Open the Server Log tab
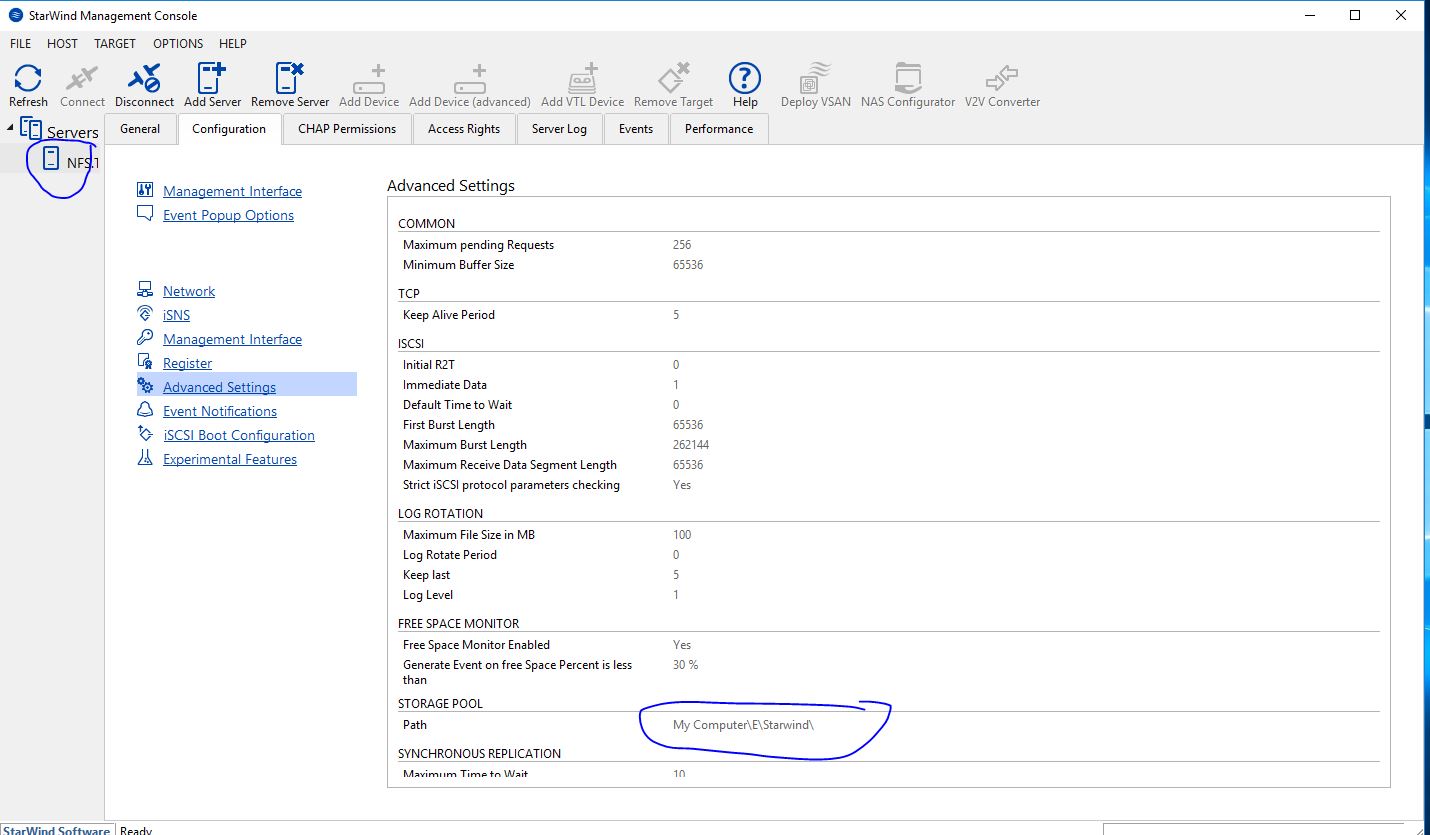 pyautogui.click(x=559, y=129)
